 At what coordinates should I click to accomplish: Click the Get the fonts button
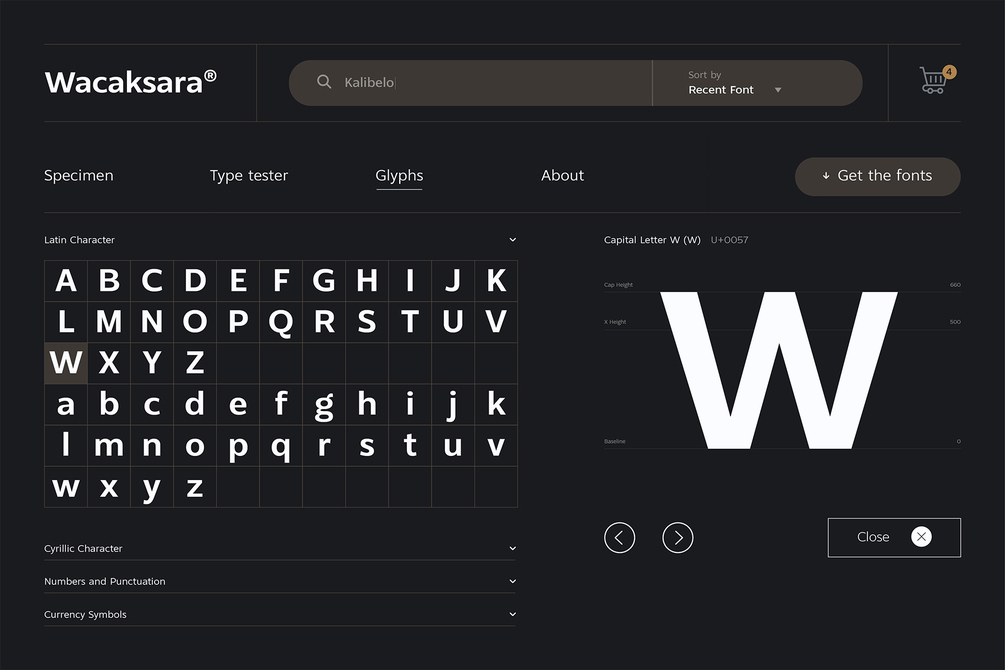[877, 176]
